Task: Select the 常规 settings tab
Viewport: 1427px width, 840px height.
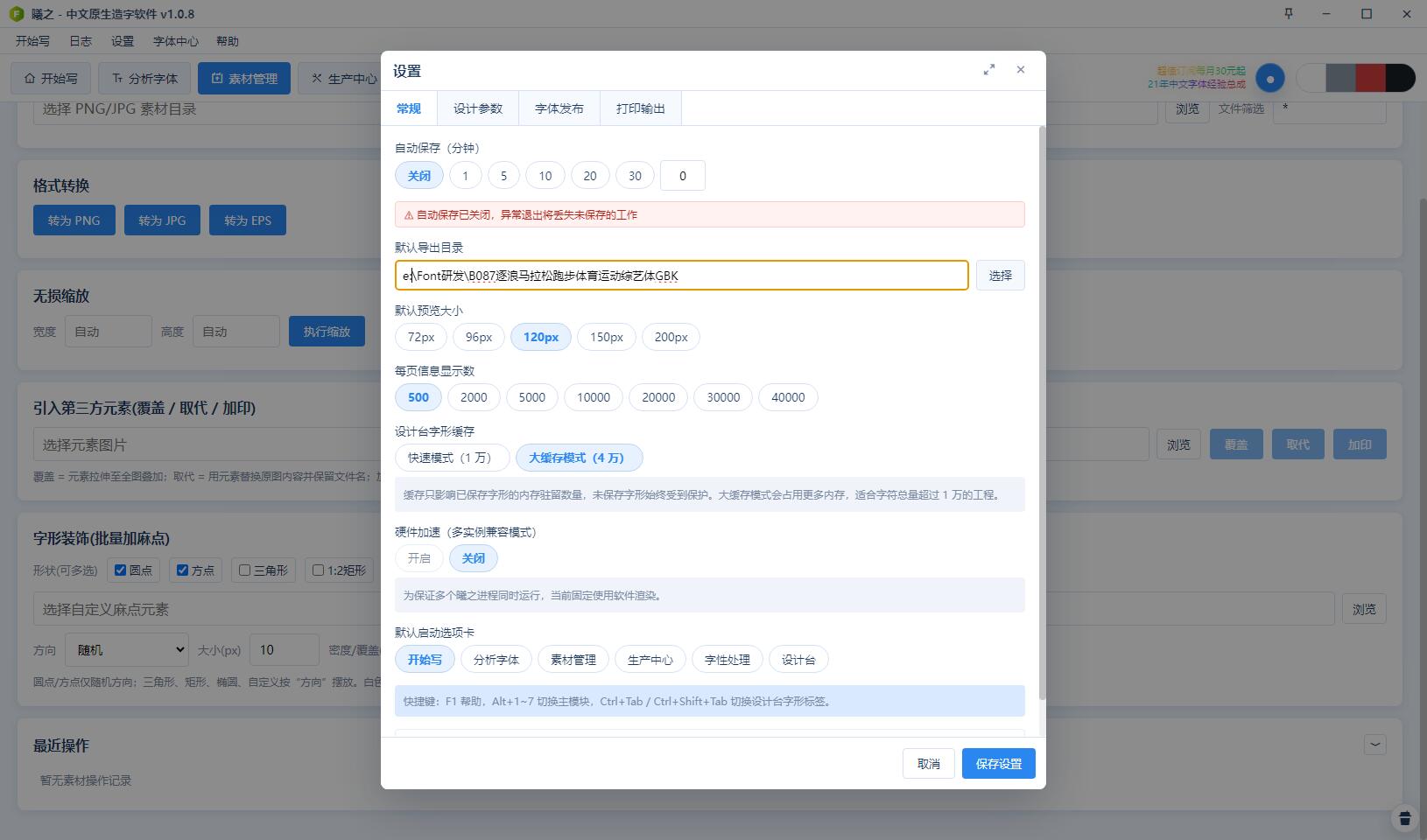Action: click(409, 108)
